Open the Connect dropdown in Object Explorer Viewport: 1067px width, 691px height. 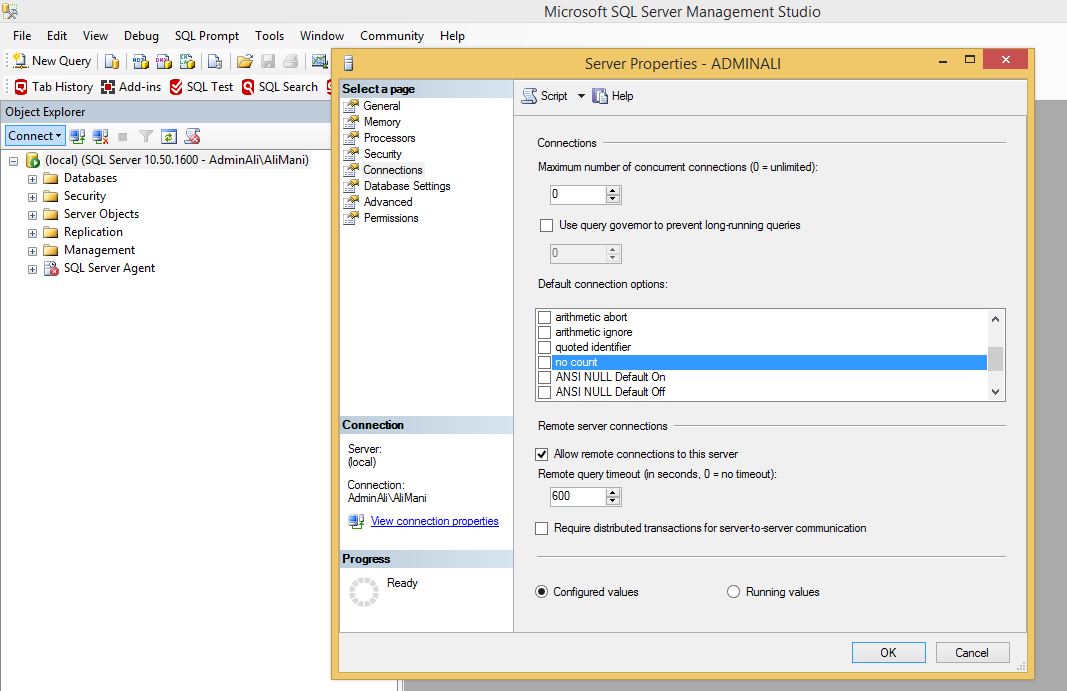point(35,135)
